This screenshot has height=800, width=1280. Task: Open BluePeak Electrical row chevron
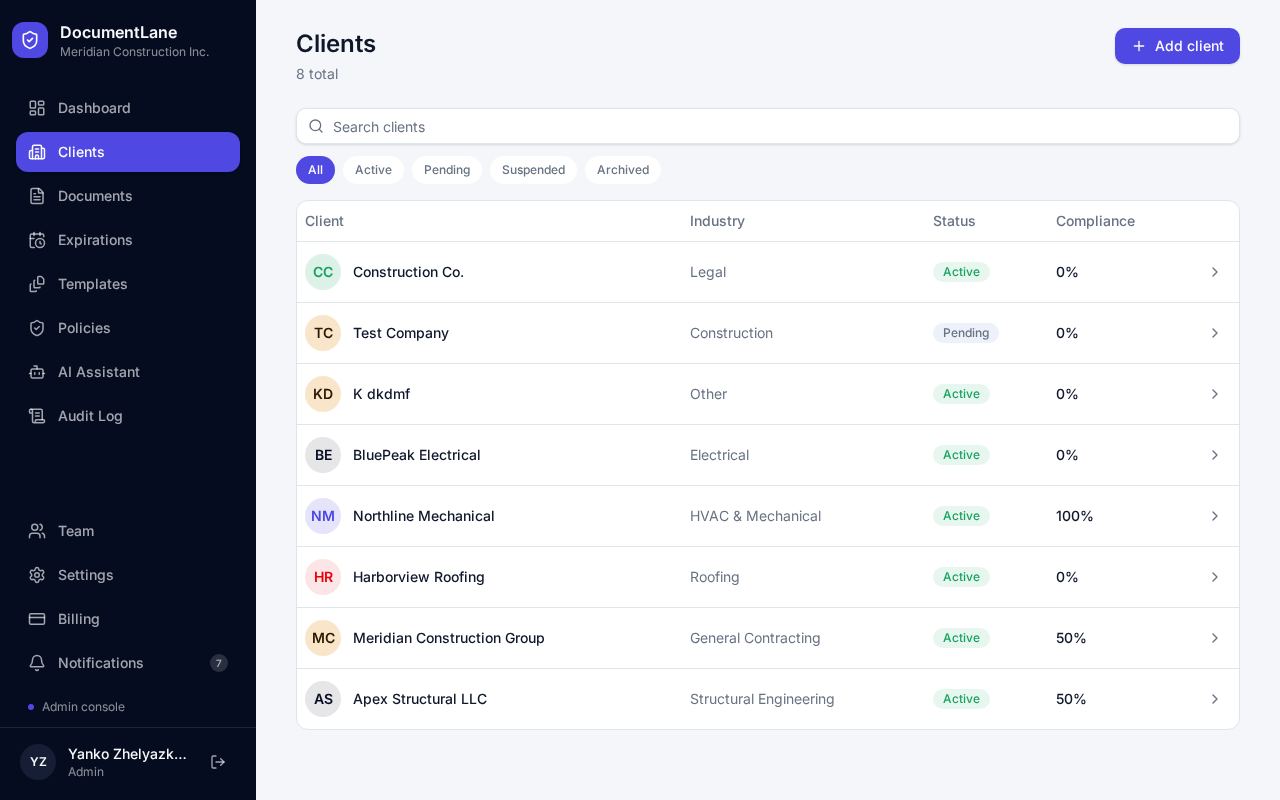(x=1215, y=455)
